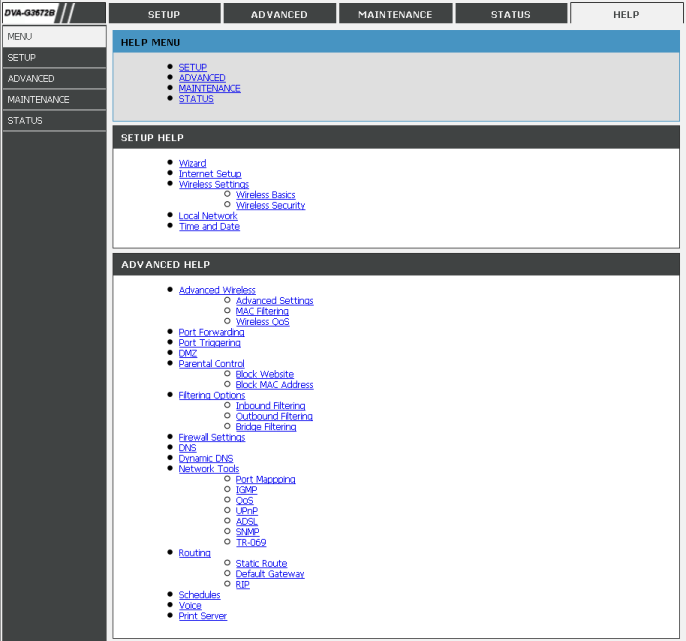Choose ADVANCED in the left sidebar

tap(54, 78)
